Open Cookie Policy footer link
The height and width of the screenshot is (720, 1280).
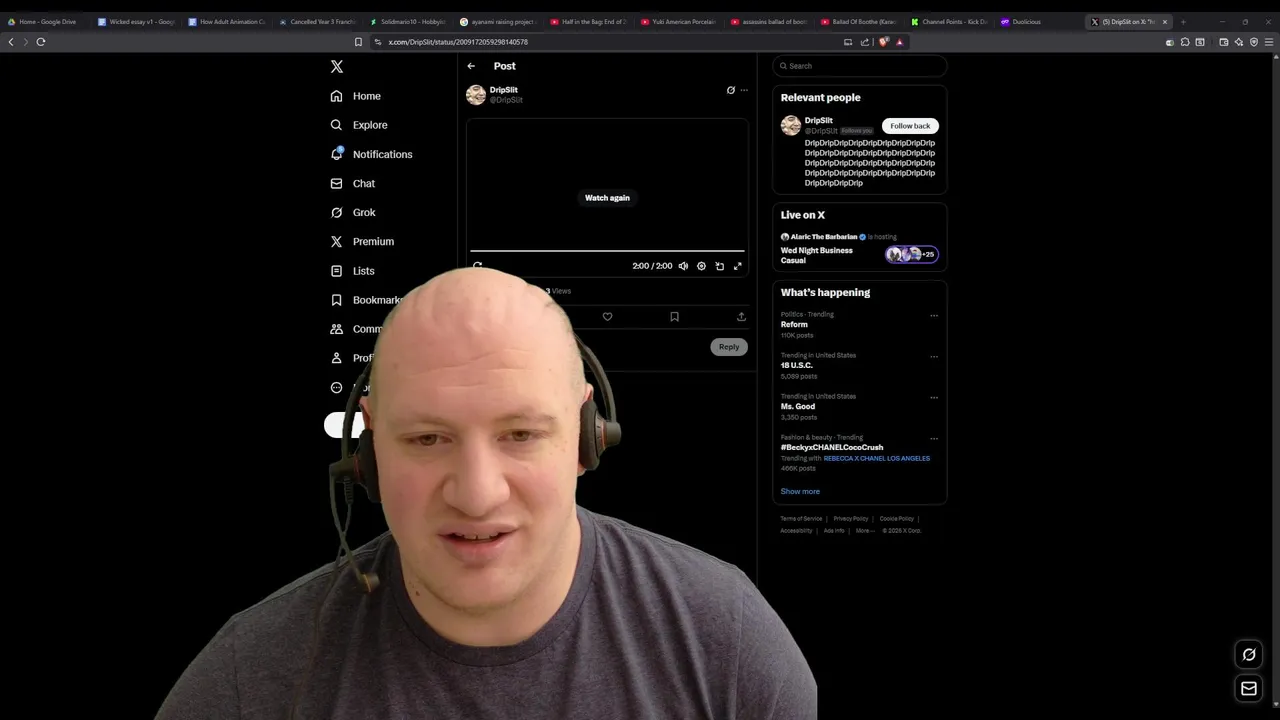click(897, 519)
